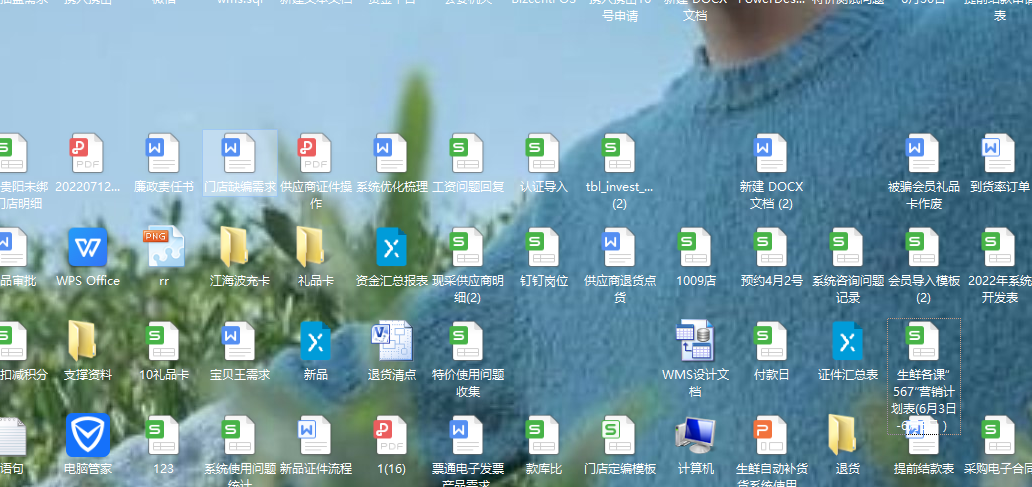Select the 生鲜自动补货 presentation file
Viewport: 1032px width, 487px height.
pos(771,435)
